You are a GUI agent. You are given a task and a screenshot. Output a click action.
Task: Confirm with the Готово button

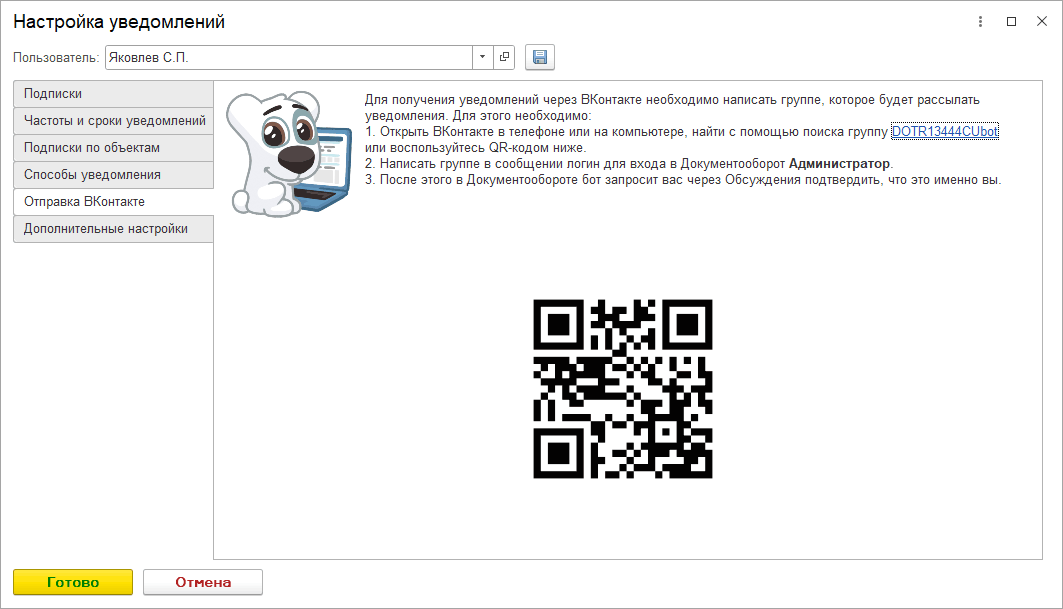click(x=73, y=582)
